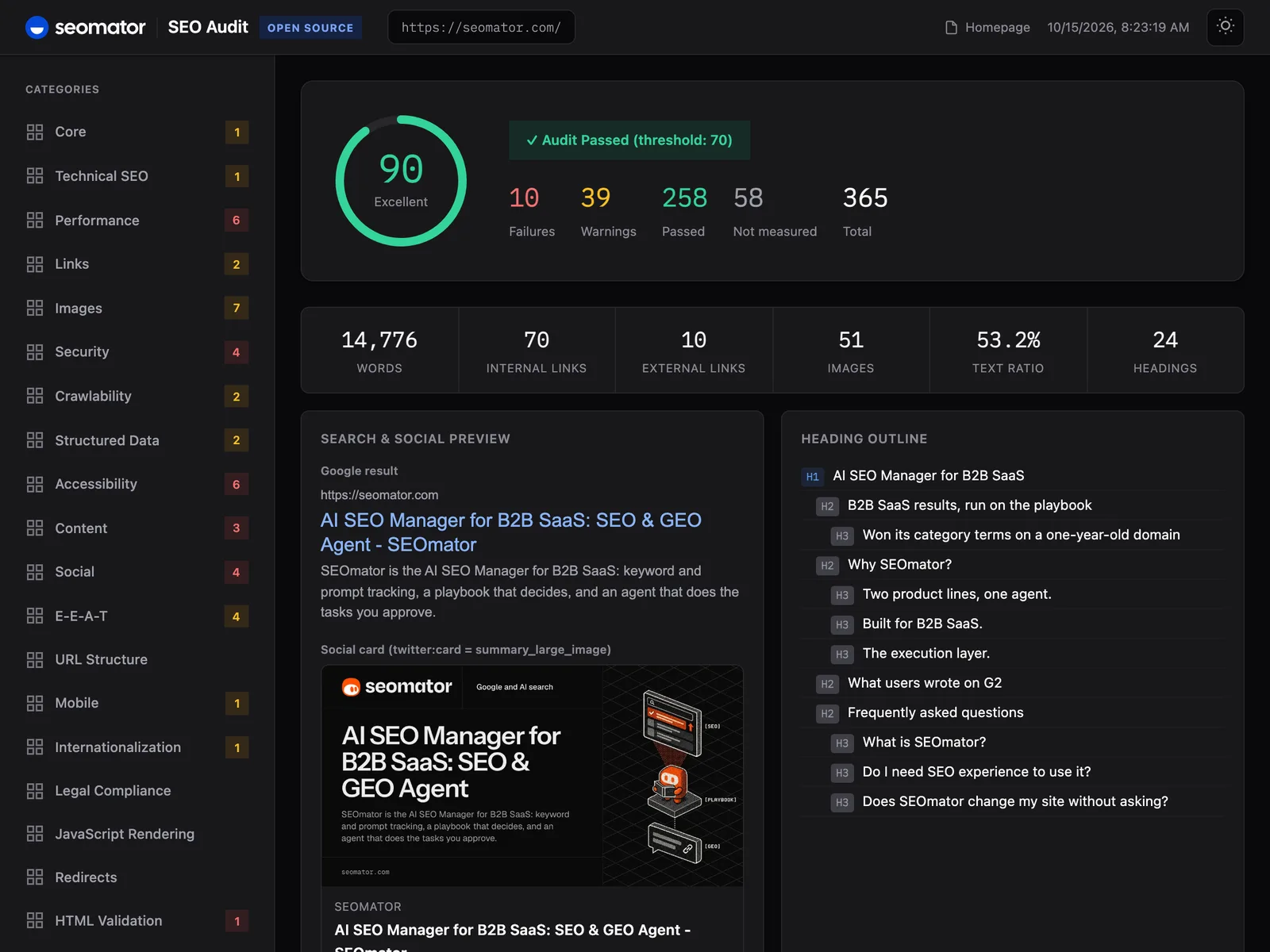Screen dimensions: 1270x952
Task: Click the Audit Passed threshold banner
Action: click(629, 140)
